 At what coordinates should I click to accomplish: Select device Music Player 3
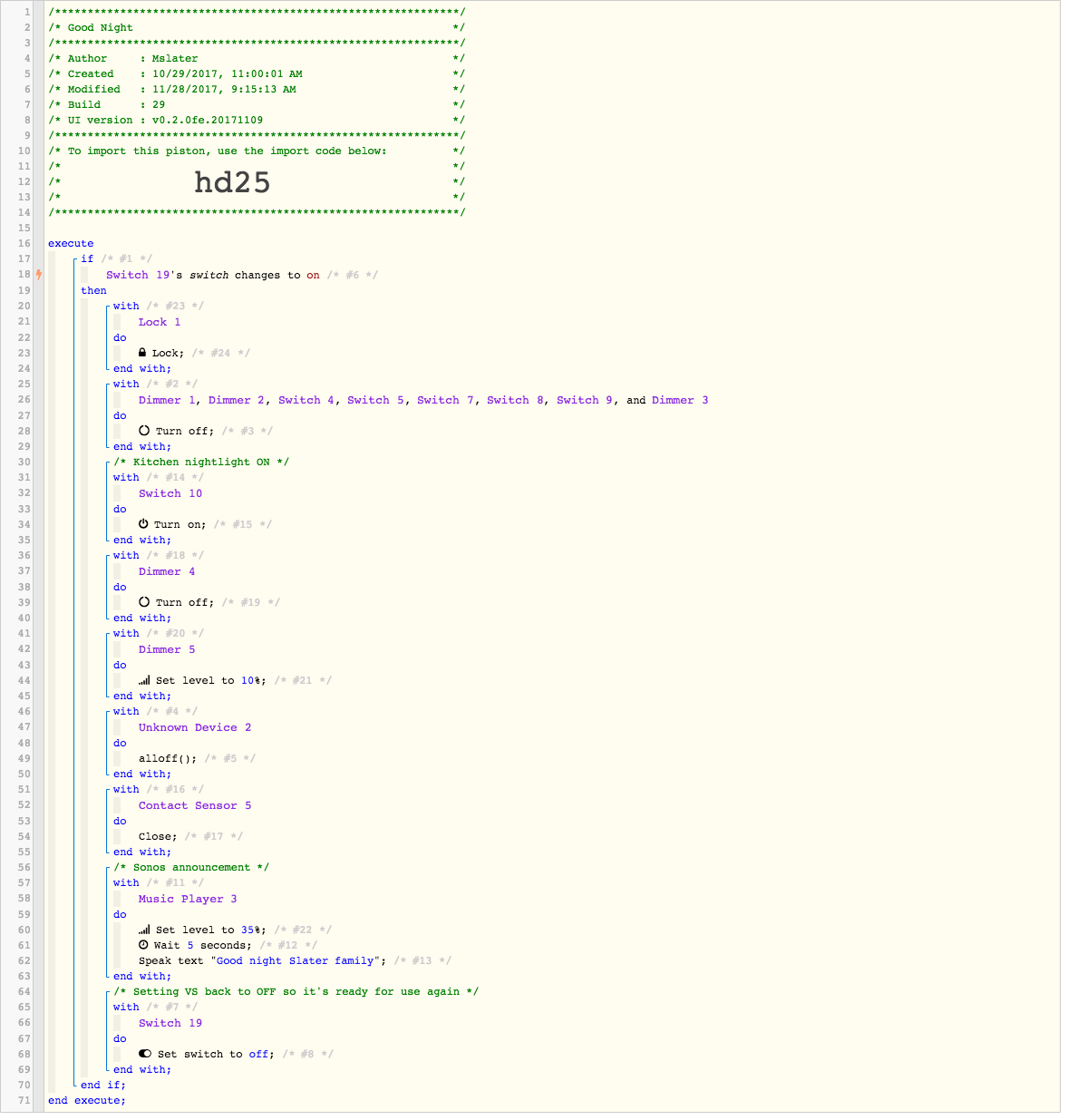coord(188,899)
